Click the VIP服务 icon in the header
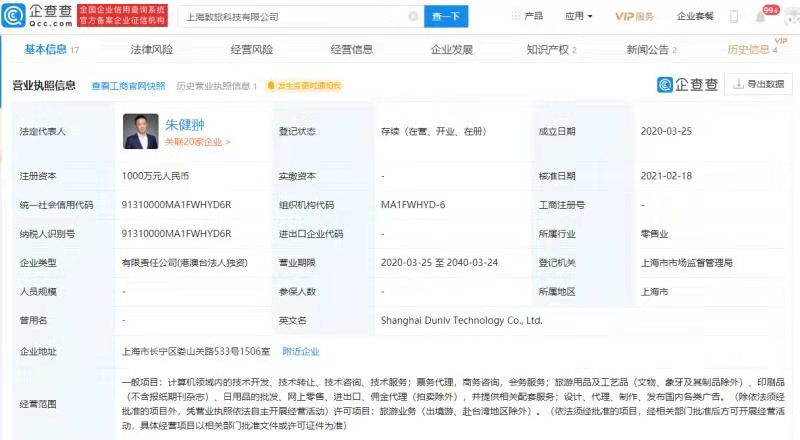Viewport: 800px width, 440px height. tap(634, 17)
